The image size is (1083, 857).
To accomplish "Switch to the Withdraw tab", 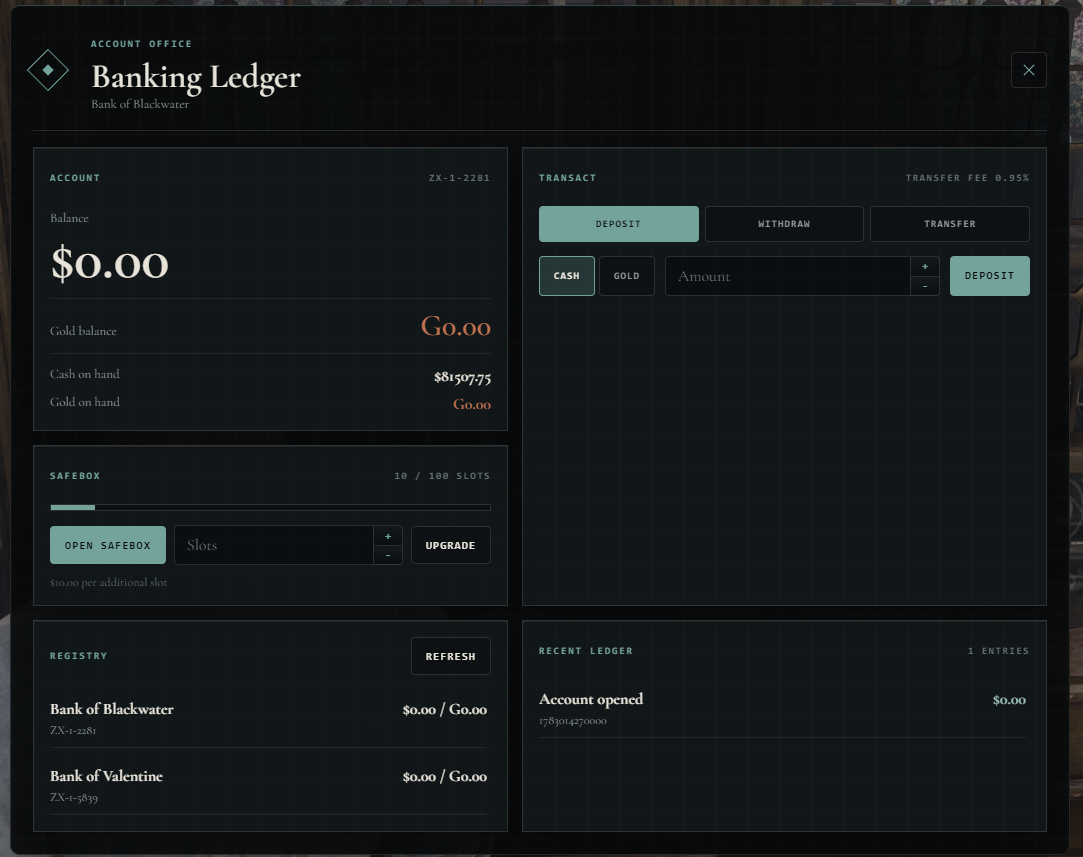I will click(784, 224).
